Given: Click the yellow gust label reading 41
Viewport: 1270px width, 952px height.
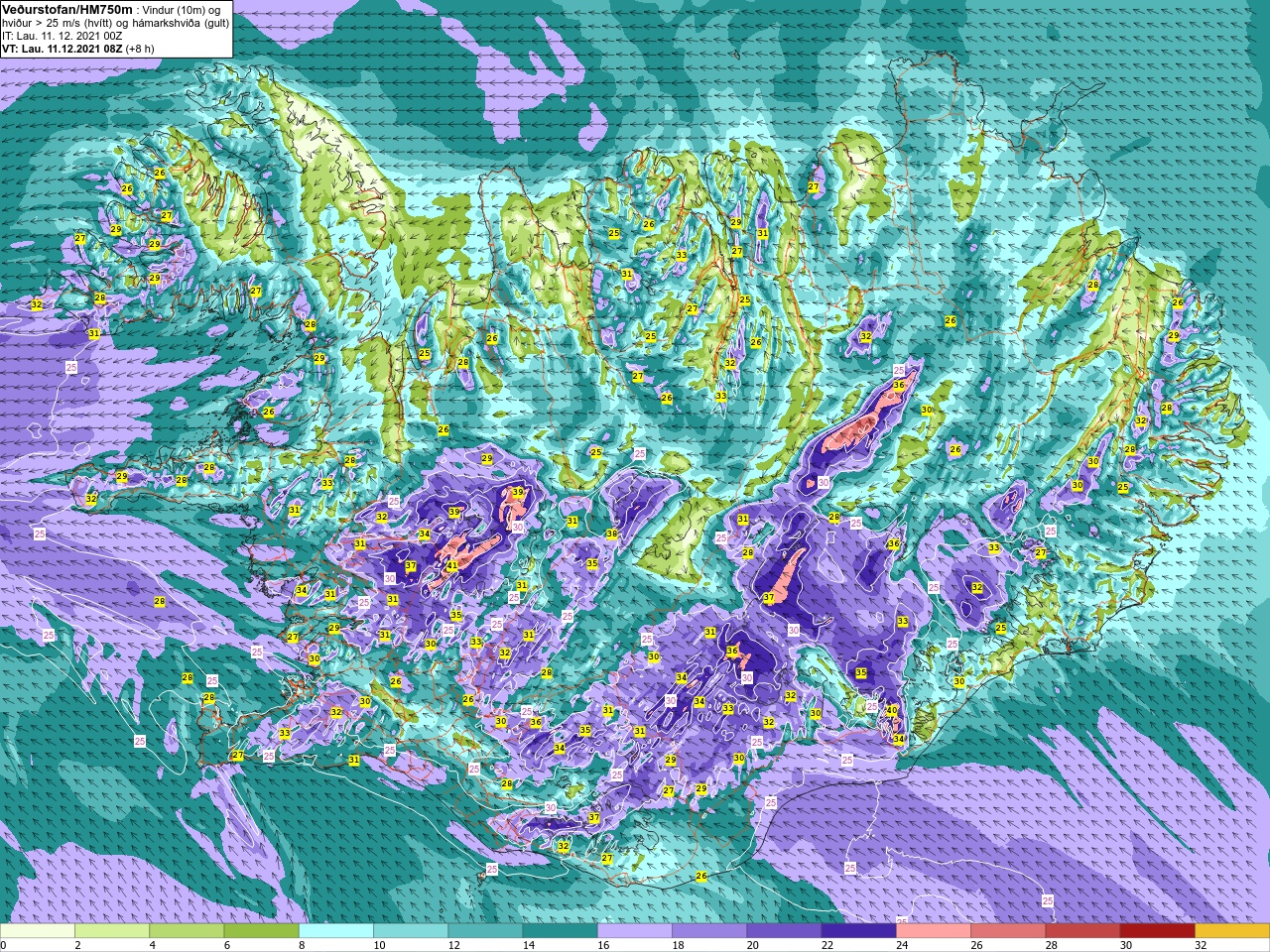Looking at the screenshot, I should [452, 566].
